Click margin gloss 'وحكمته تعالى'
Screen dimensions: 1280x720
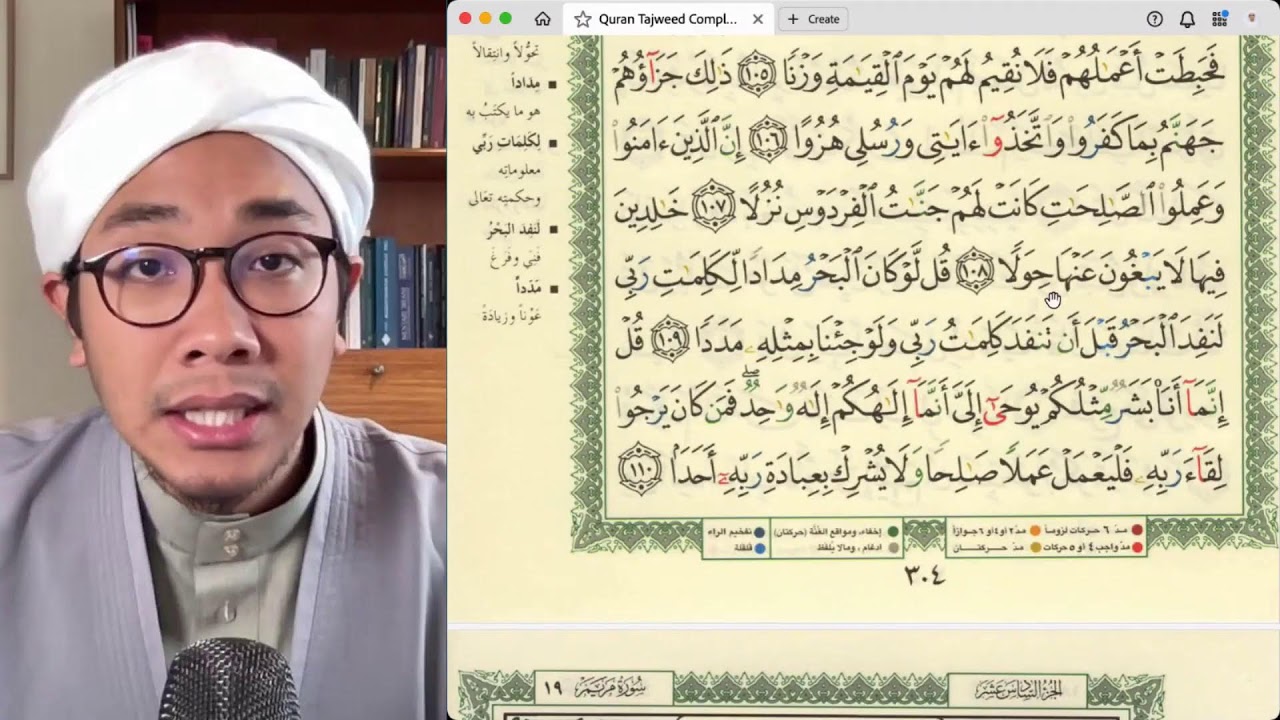pyautogui.click(x=503, y=199)
